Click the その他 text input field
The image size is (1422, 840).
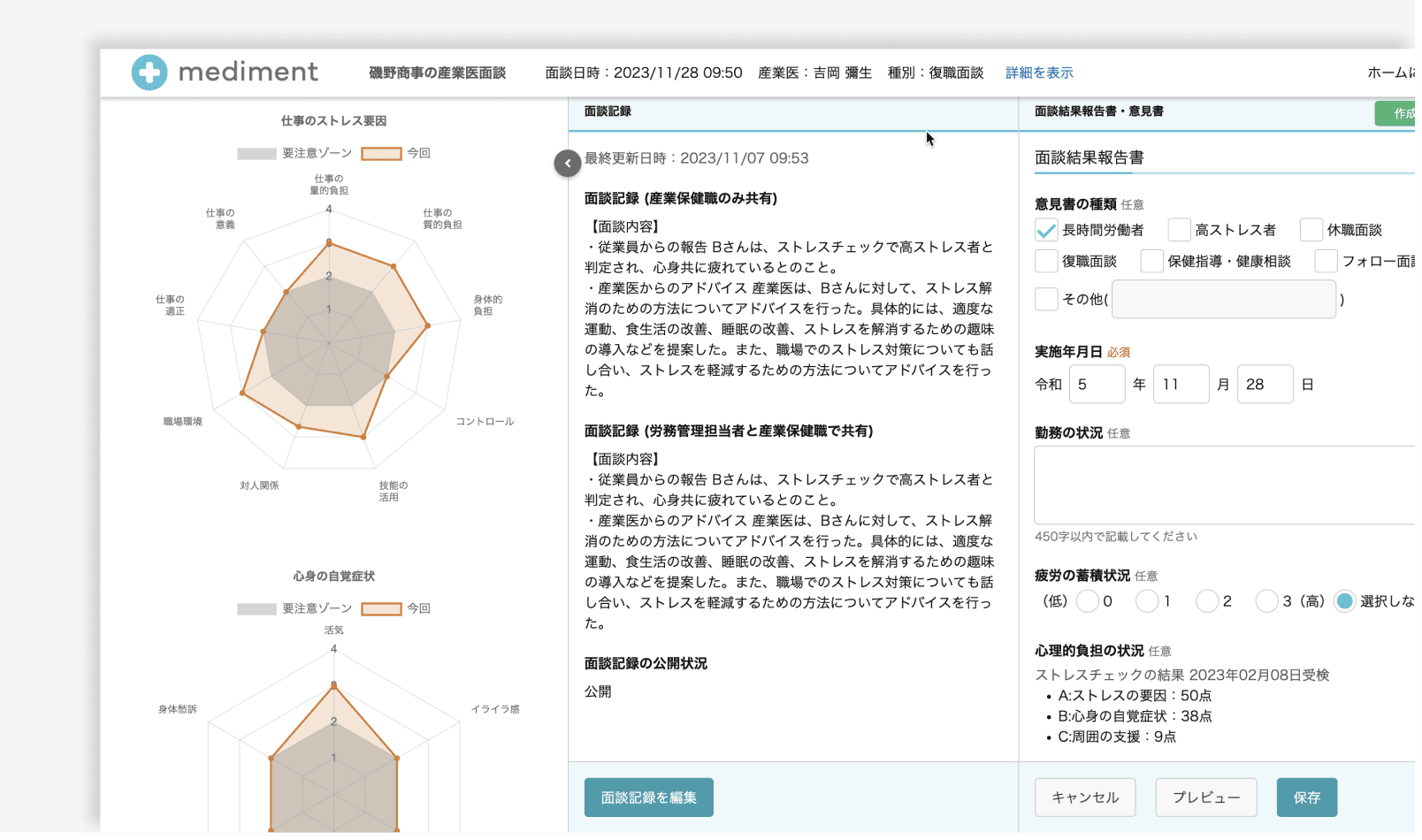pyautogui.click(x=1223, y=299)
